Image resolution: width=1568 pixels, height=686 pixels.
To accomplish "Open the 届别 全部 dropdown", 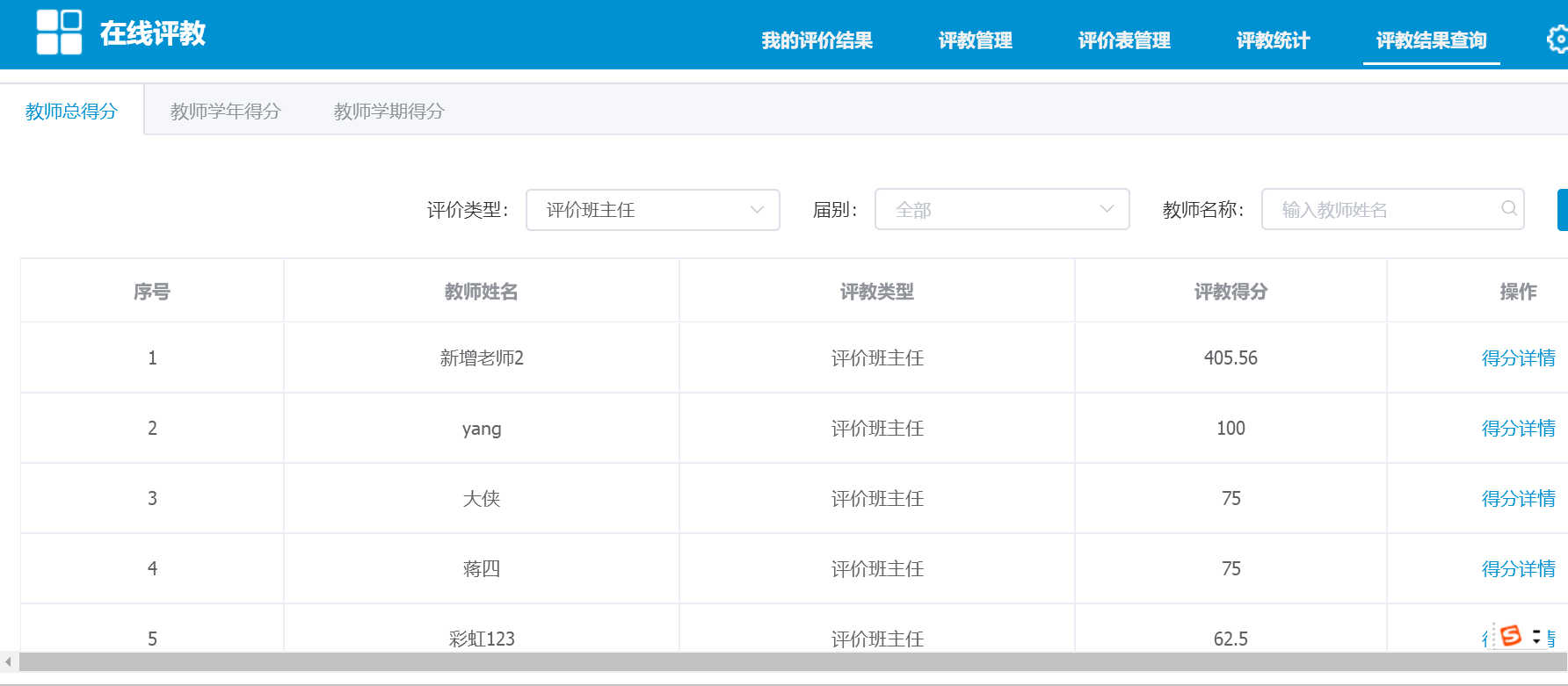I will [1002, 209].
